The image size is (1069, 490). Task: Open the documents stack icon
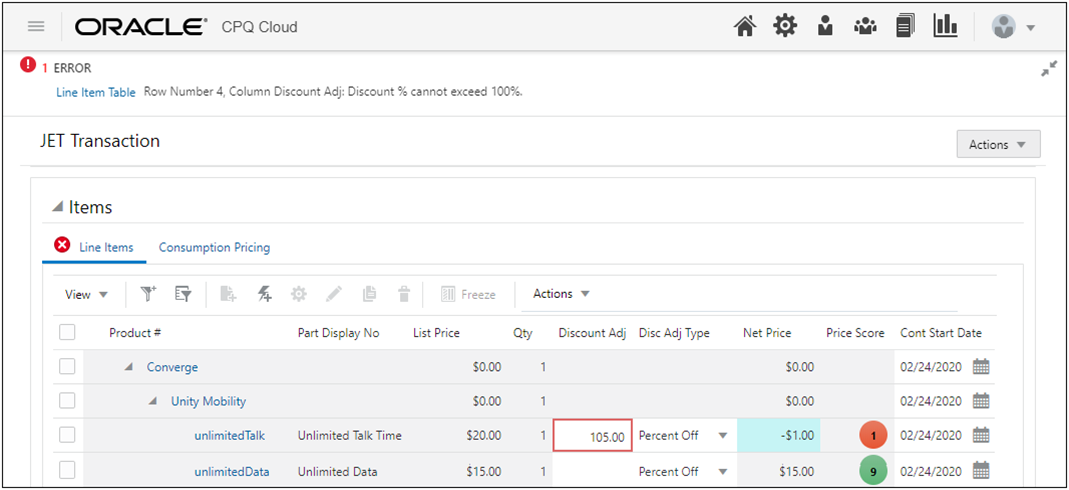pyautogui.click(x=905, y=27)
